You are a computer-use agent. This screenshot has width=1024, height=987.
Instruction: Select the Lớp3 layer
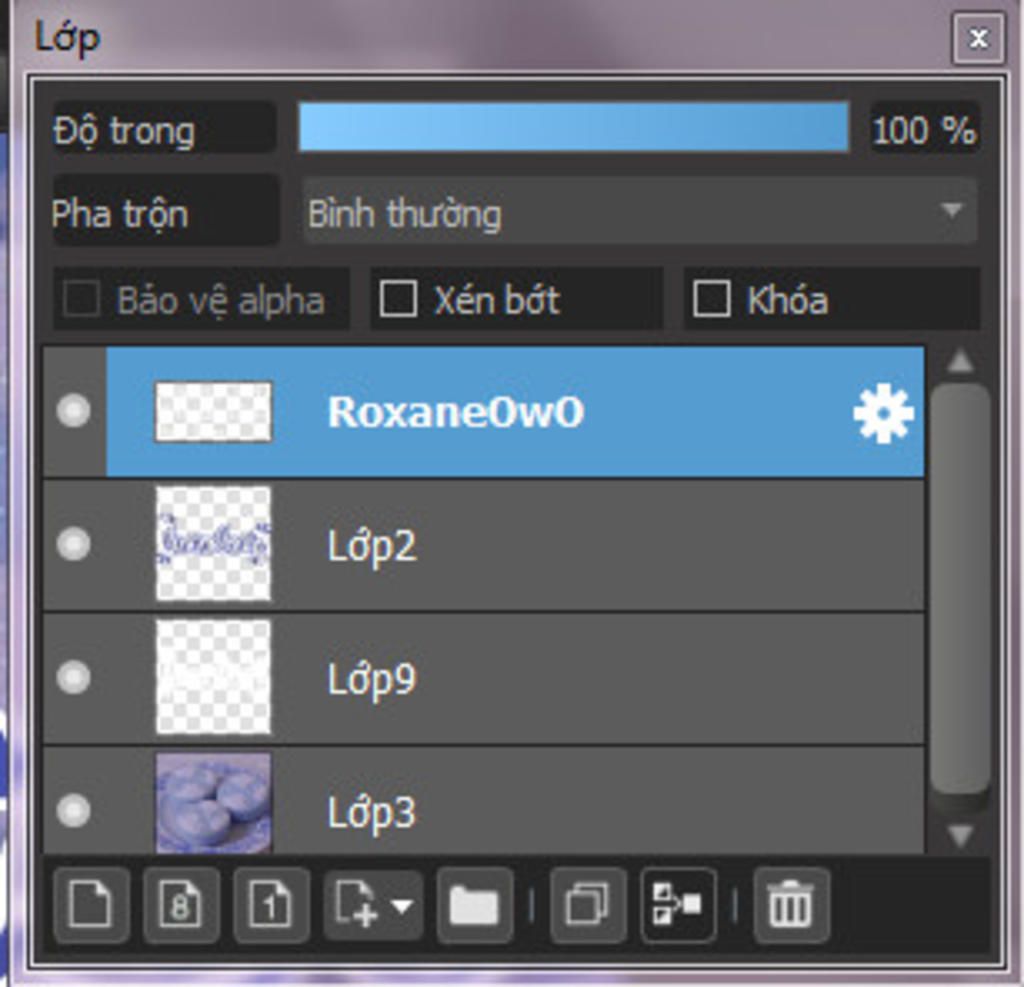coord(483,801)
